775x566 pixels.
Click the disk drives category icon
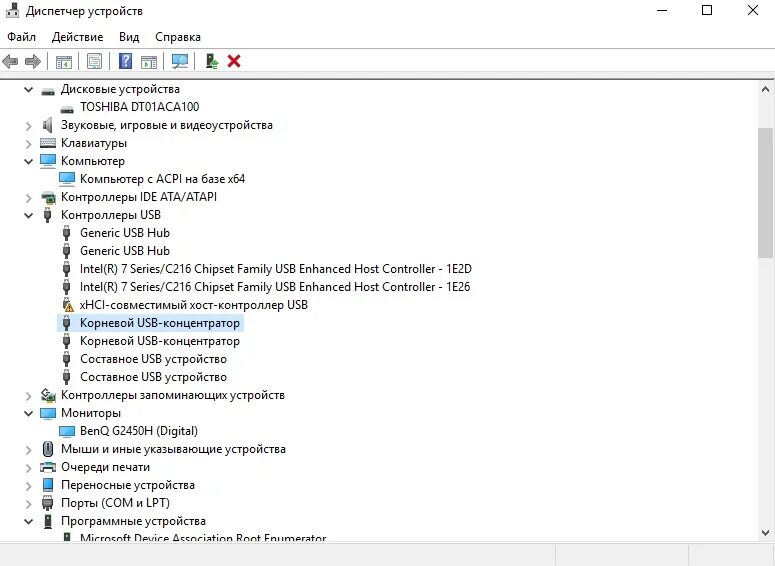click(x=48, y=90)
